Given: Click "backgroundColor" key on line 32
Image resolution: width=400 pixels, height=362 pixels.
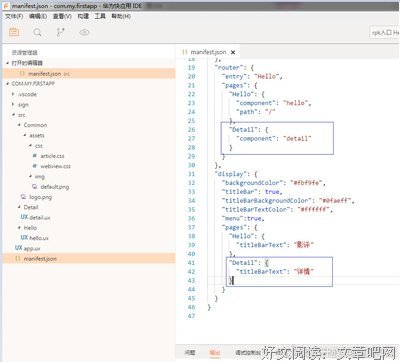Looking at the screenshot, I should pyautogui.click(x=252, y=183).
